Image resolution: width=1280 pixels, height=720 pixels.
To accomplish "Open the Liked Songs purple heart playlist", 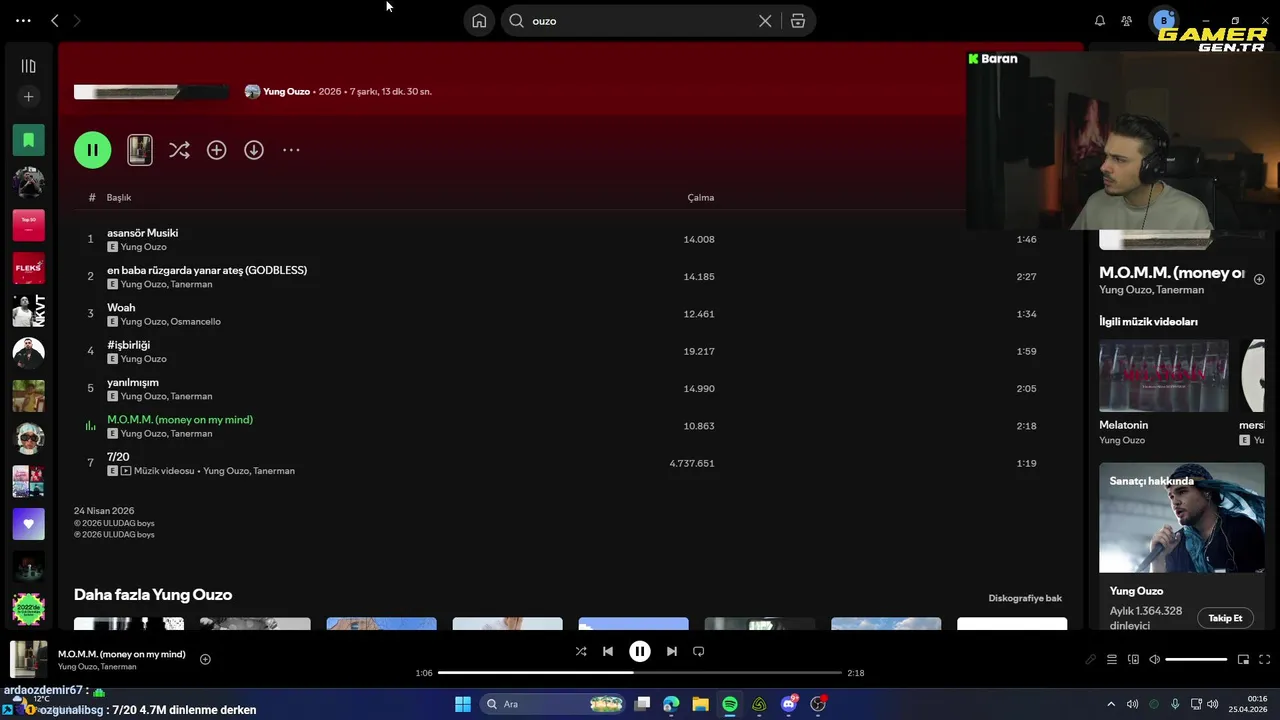I will [28, 524].
